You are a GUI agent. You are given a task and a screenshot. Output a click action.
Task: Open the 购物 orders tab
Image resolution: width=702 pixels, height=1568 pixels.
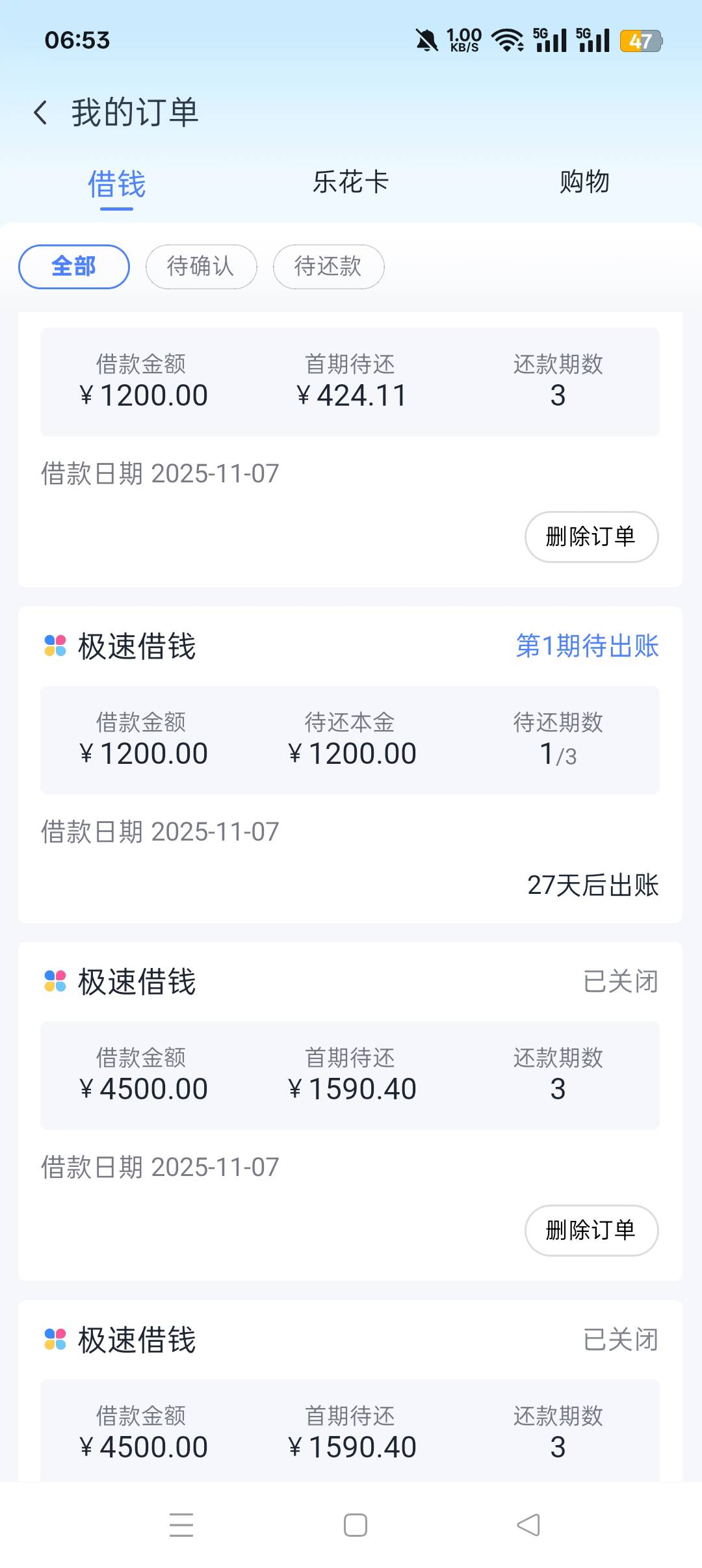(584, 183)
